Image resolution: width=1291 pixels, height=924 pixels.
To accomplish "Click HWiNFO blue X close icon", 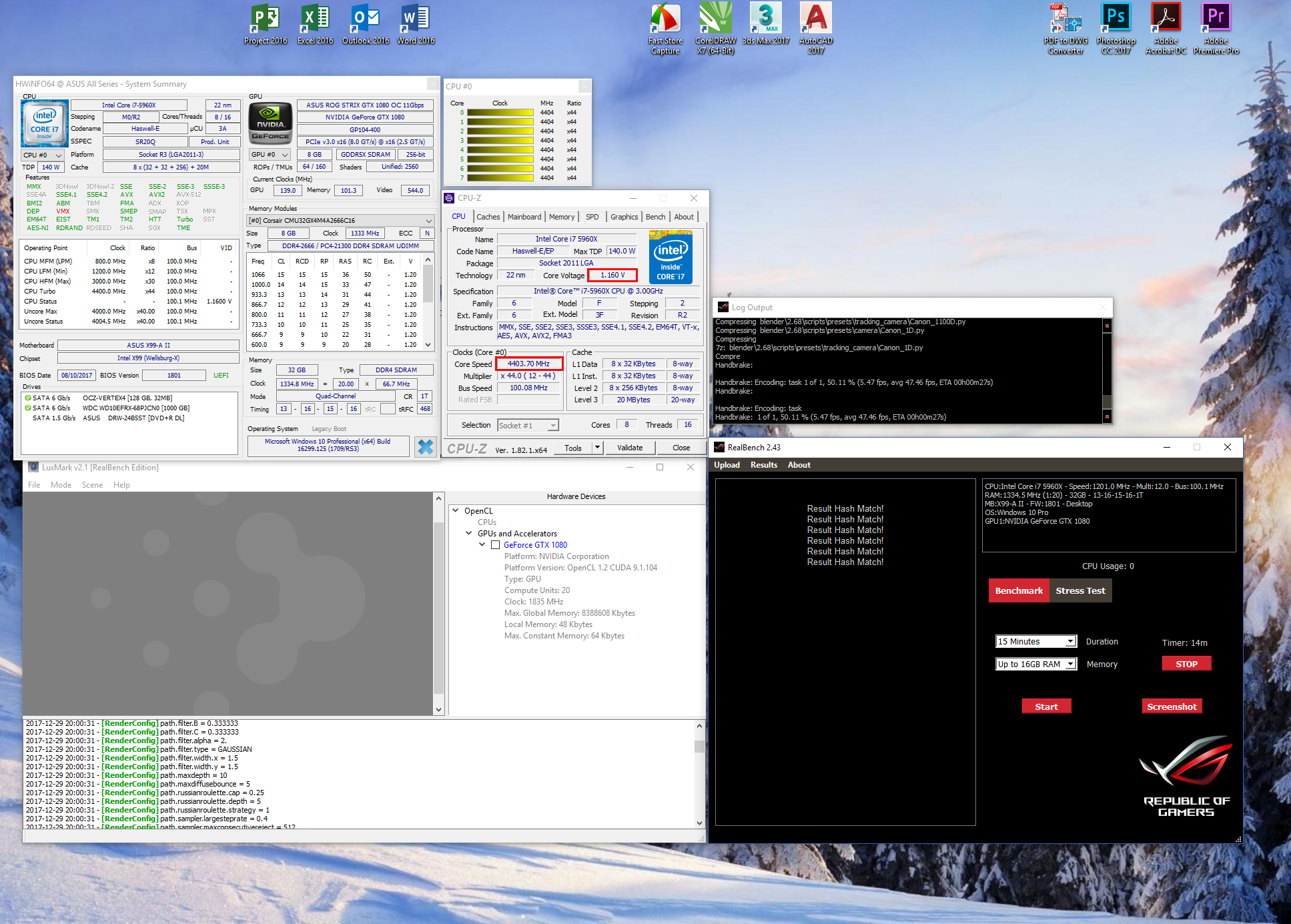I will [425, 446].
